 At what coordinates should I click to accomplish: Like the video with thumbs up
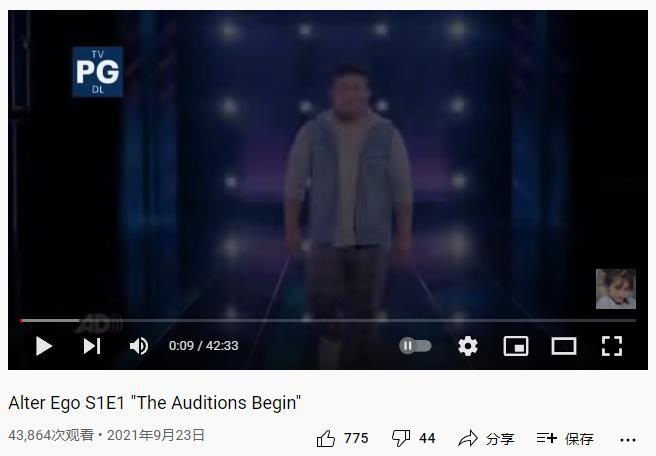[325, 438]
